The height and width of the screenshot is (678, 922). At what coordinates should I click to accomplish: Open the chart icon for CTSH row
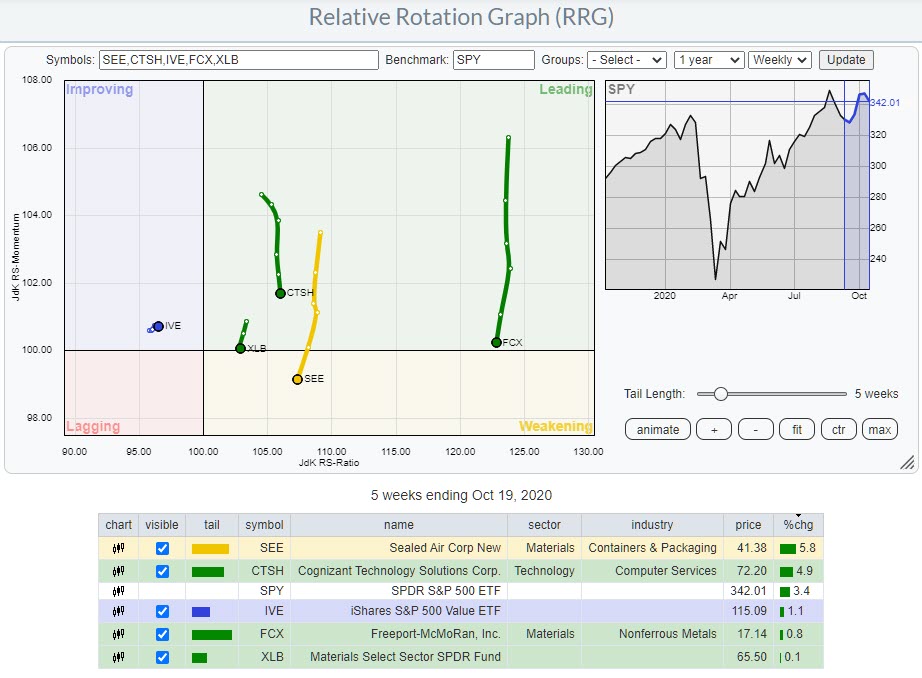pos(118,571)
